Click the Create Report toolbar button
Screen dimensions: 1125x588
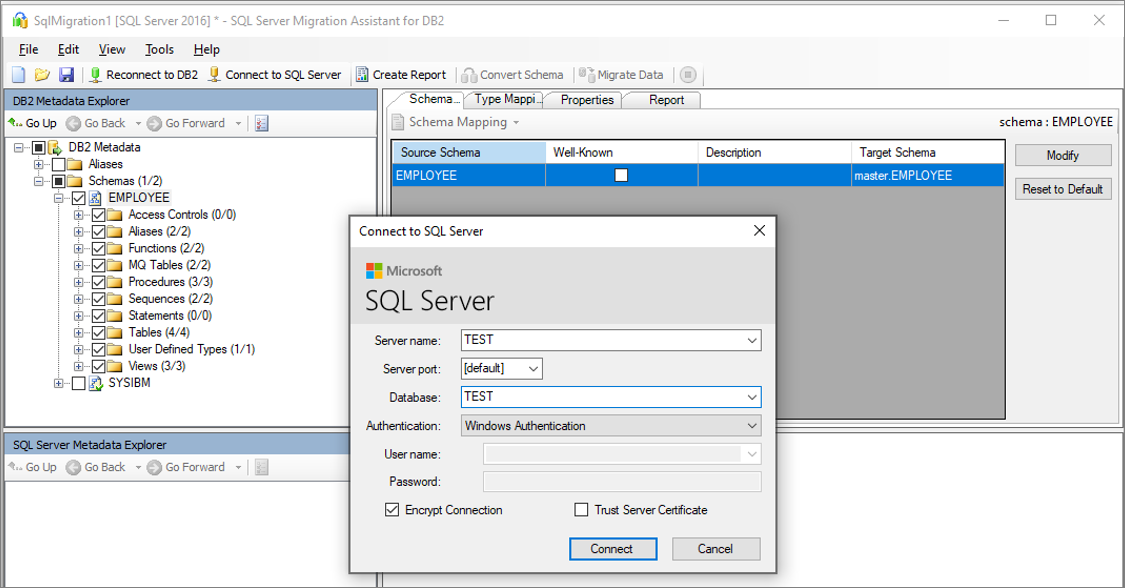(401, 75)
